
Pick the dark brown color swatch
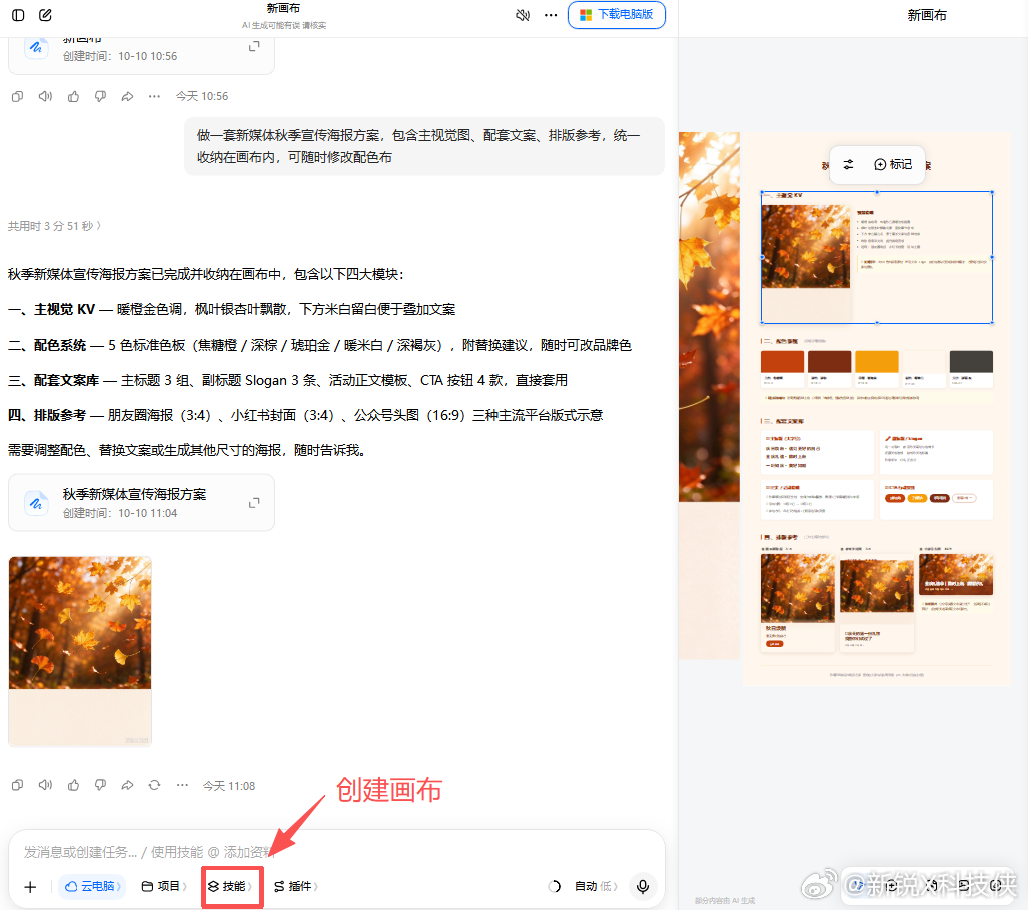click(829, 362)
